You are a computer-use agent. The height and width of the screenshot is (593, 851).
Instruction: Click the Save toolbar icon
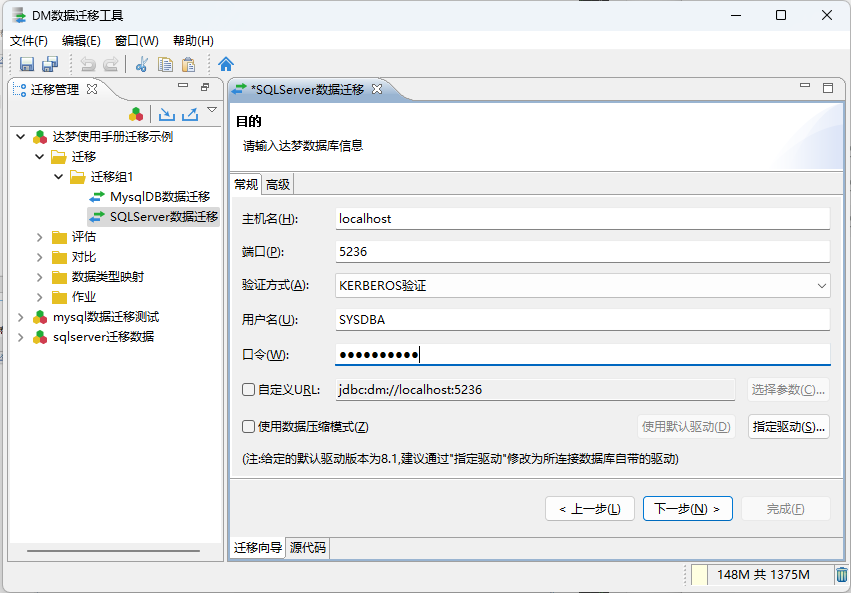click(27, 64)
